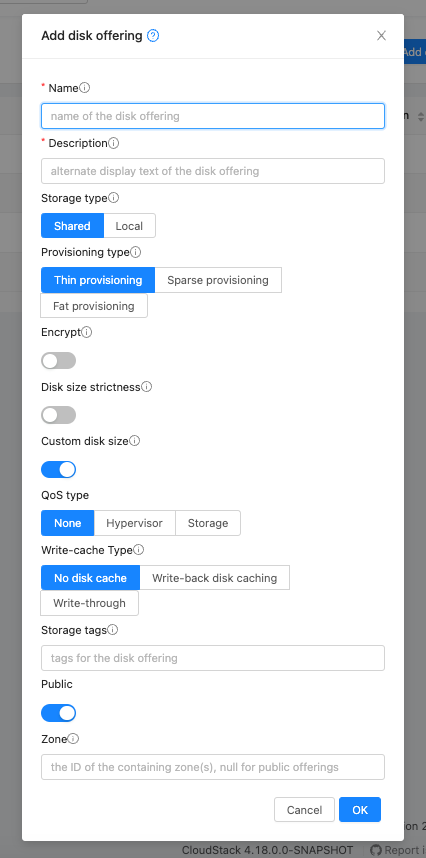Click the info icon beside Description
The image size is (426, 858).
point(113,143)
